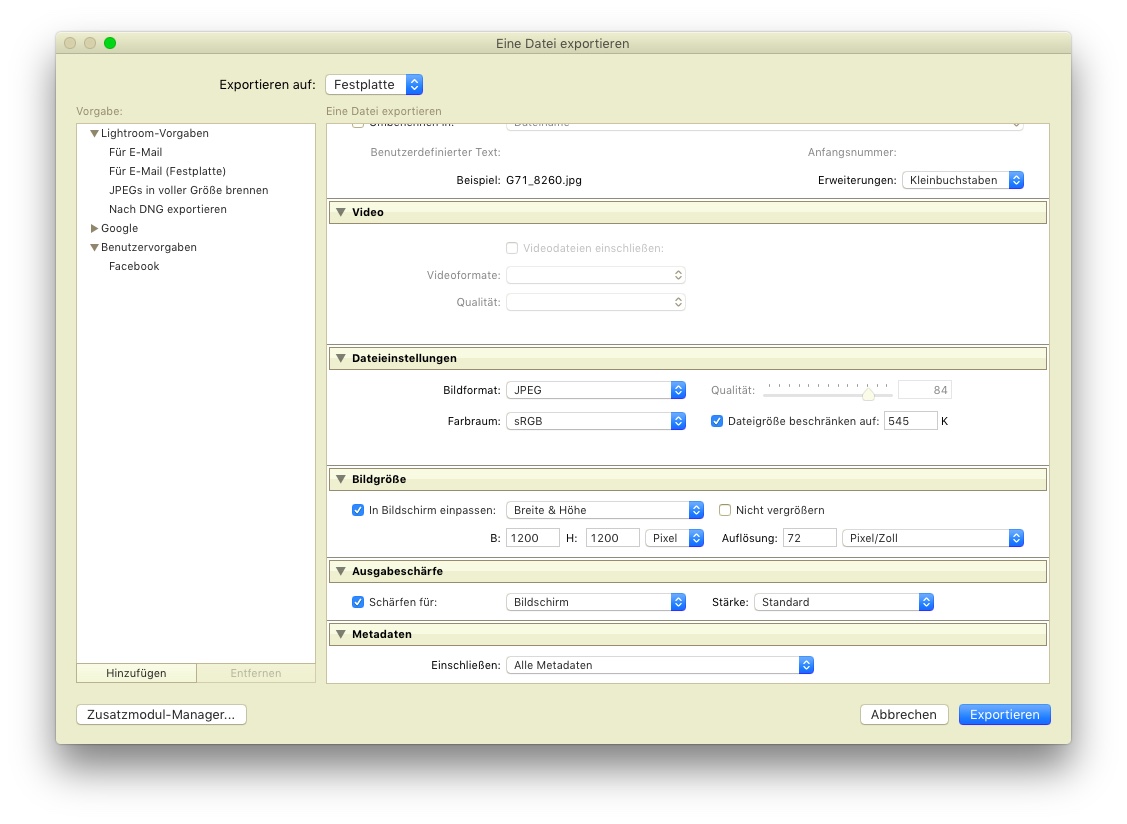Screen dimensions: 1127x824
Task: Click the Qualität value field showing 84
Action: point(925,390)
